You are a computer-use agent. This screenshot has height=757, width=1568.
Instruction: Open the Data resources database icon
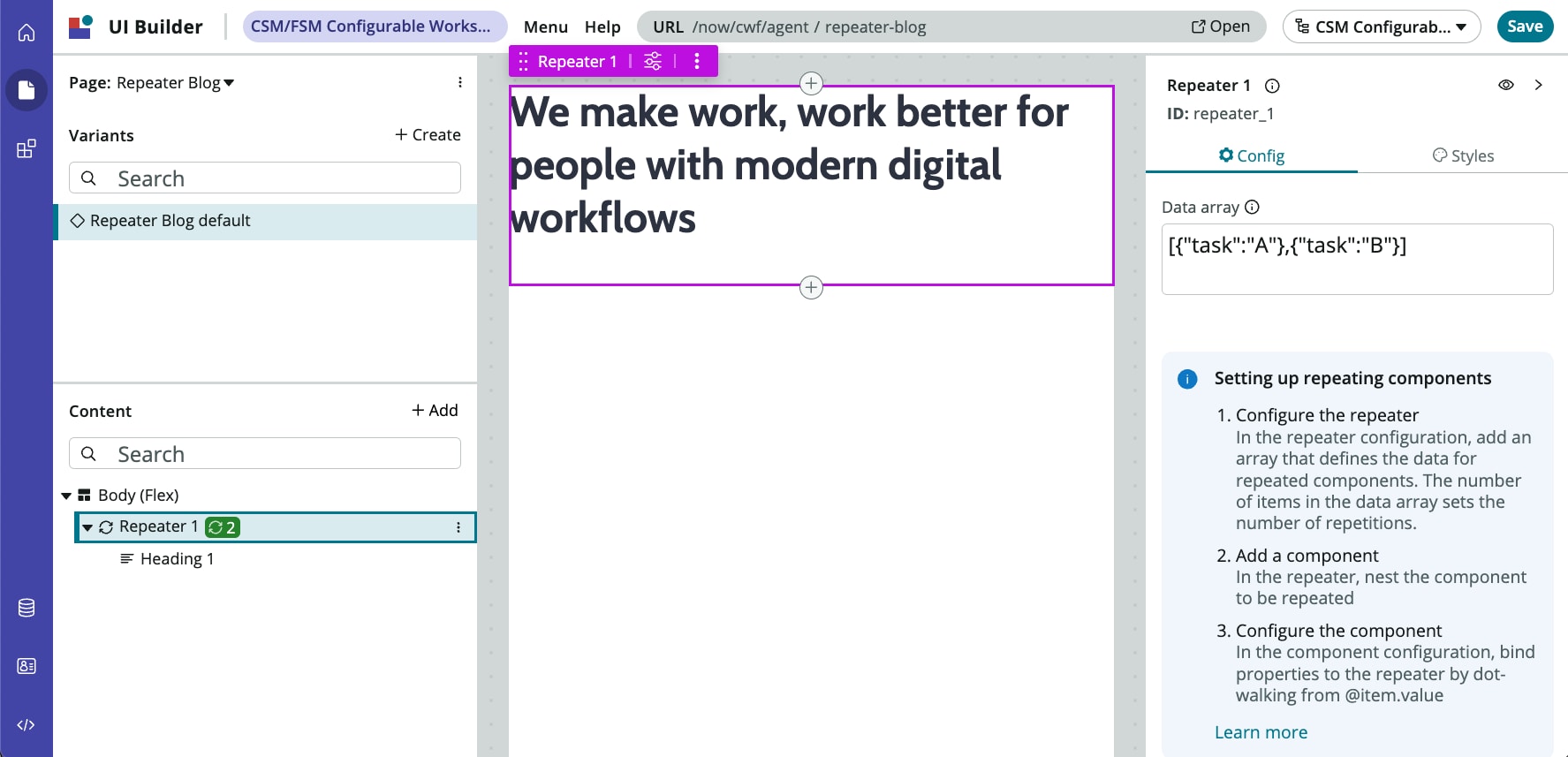[27, 608]
